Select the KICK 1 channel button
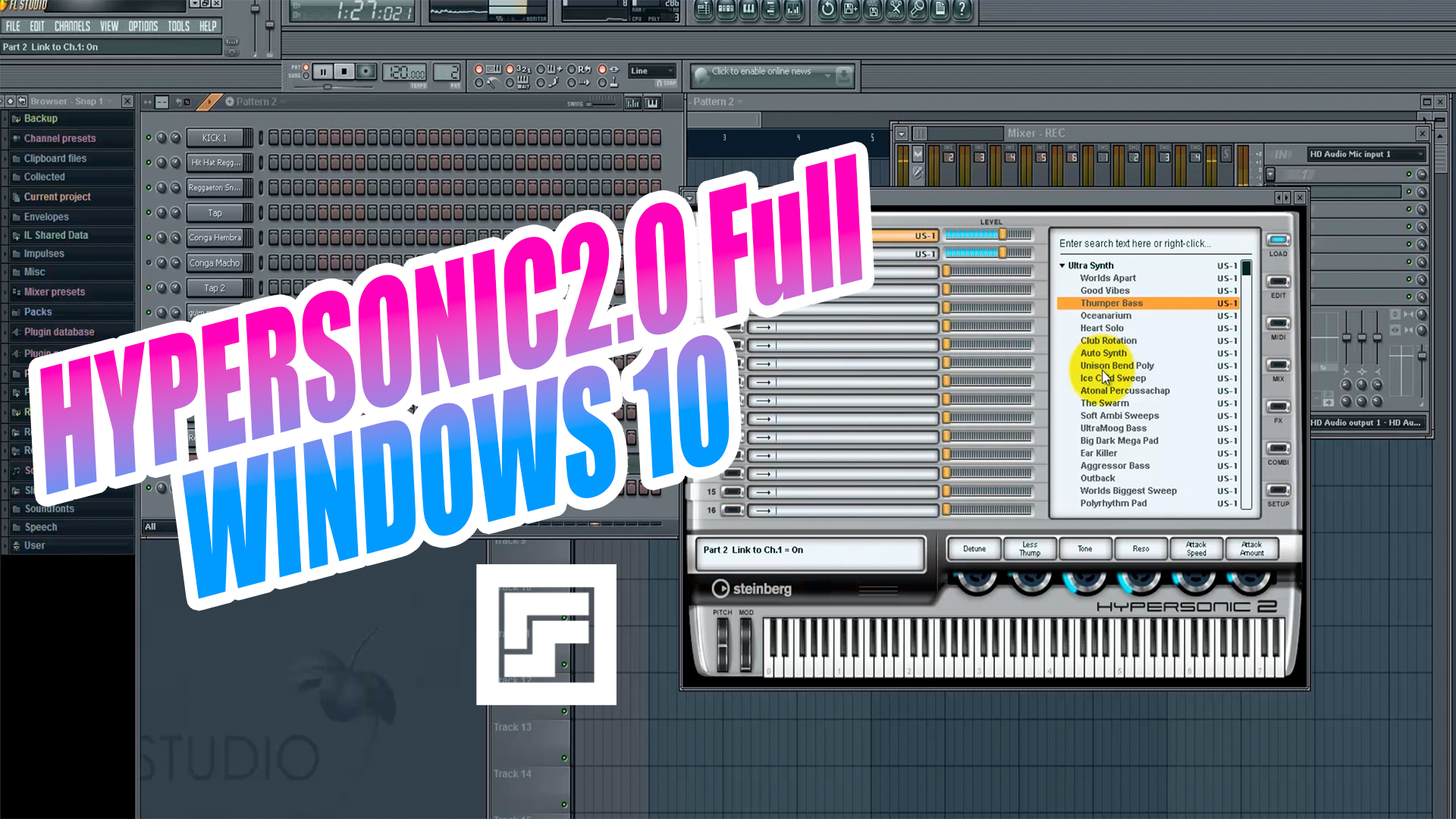The width and height of the screenshot is (1456, 819). pos(215,138)
